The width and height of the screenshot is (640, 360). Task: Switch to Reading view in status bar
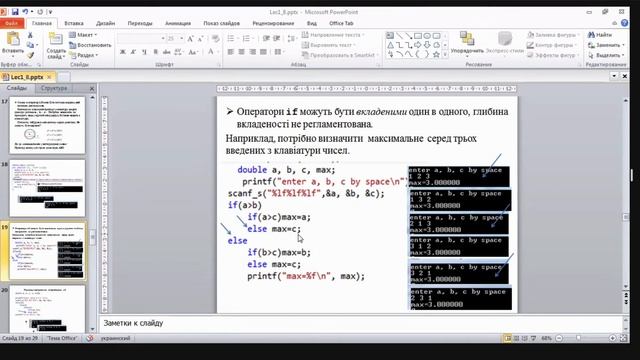click(x=525, y=338)
